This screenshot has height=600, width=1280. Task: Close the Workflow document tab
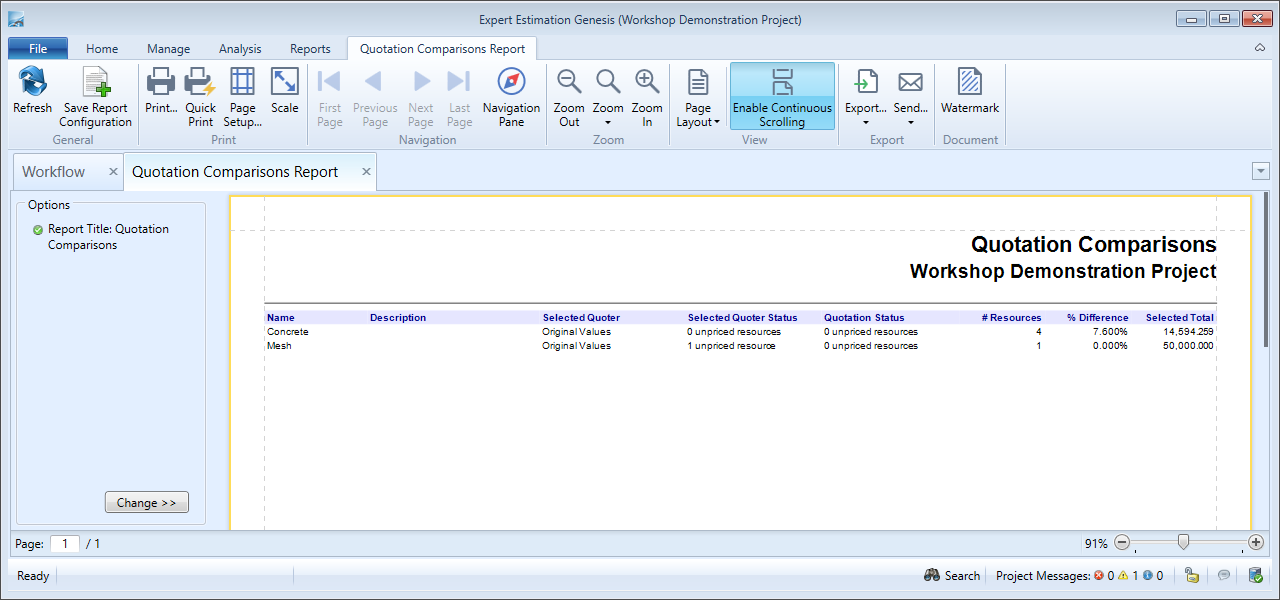point(113,172)
